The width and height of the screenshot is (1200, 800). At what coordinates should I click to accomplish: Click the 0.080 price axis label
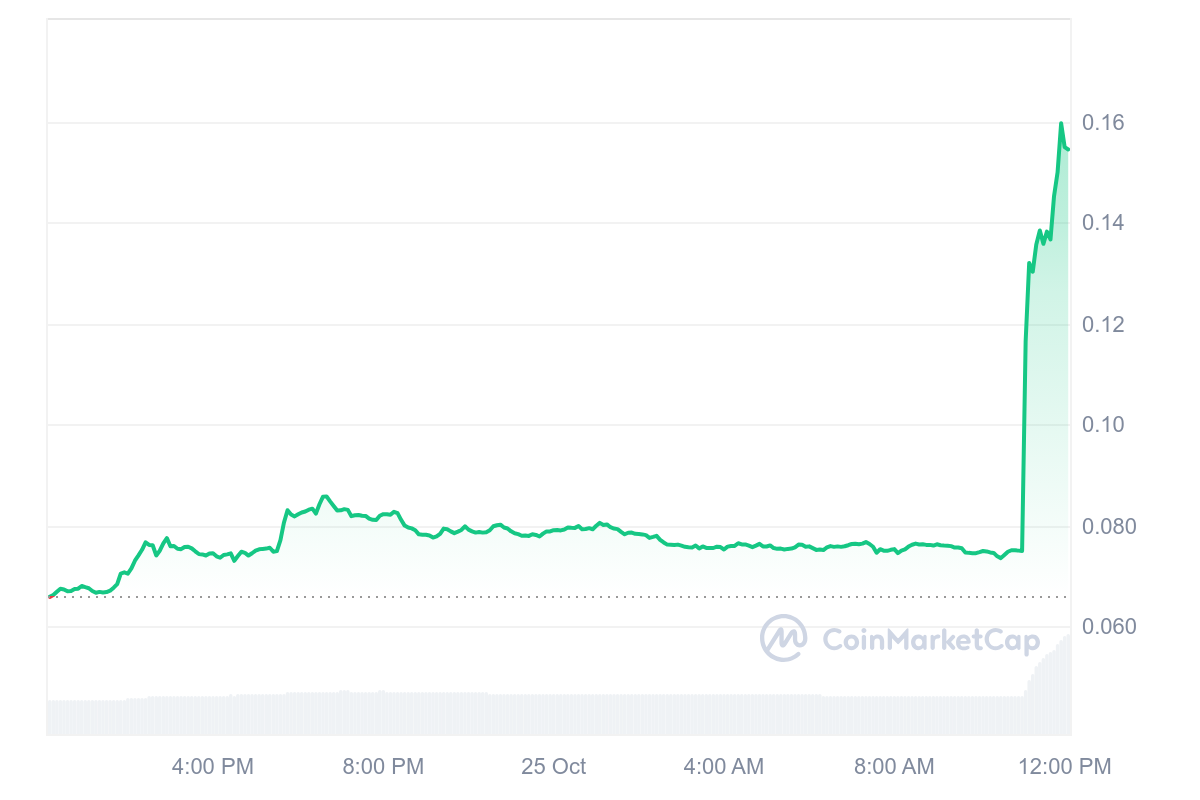(1108, 527)
